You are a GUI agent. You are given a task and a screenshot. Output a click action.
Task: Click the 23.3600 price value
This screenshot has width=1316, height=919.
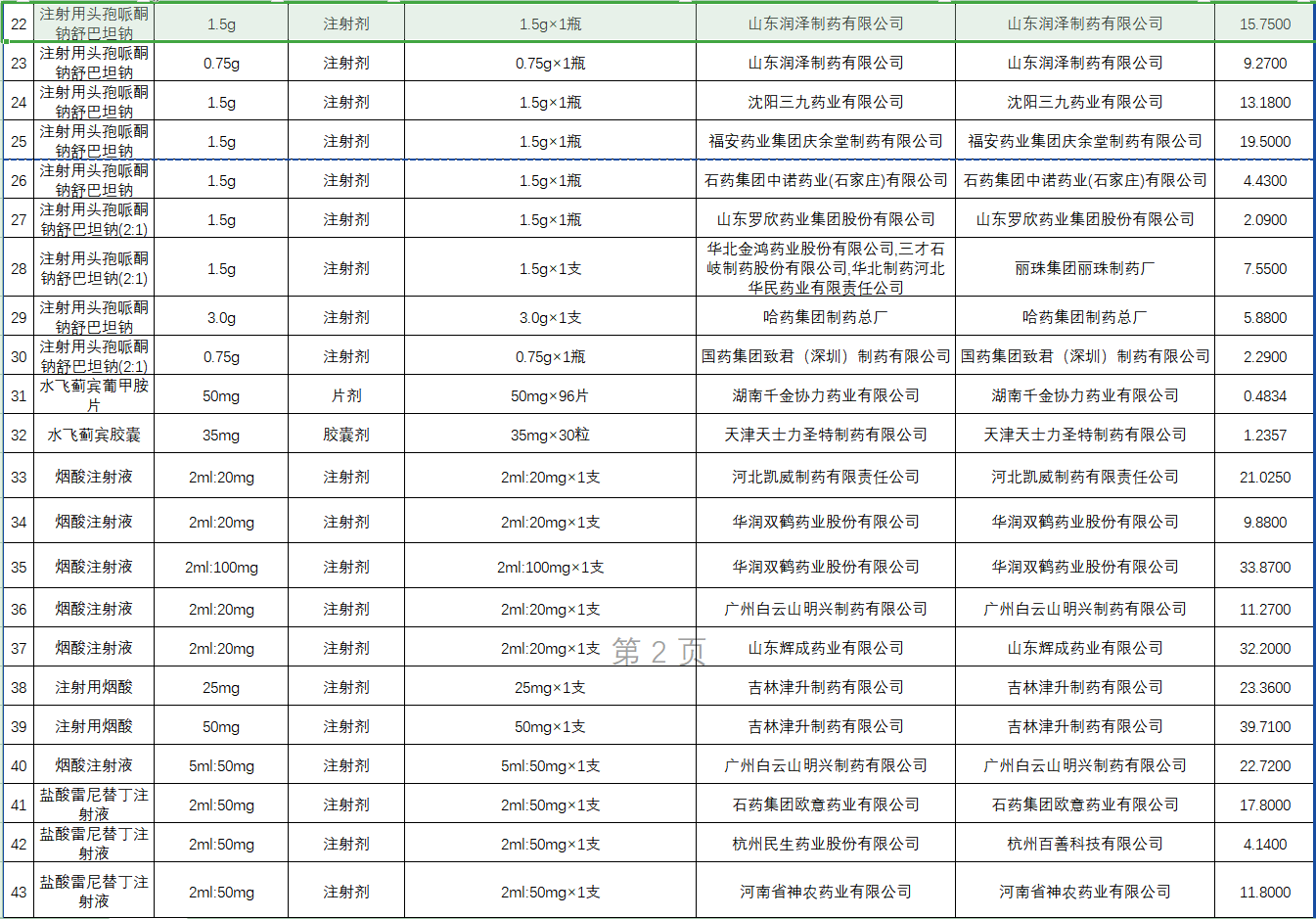tap(1264, 687)
